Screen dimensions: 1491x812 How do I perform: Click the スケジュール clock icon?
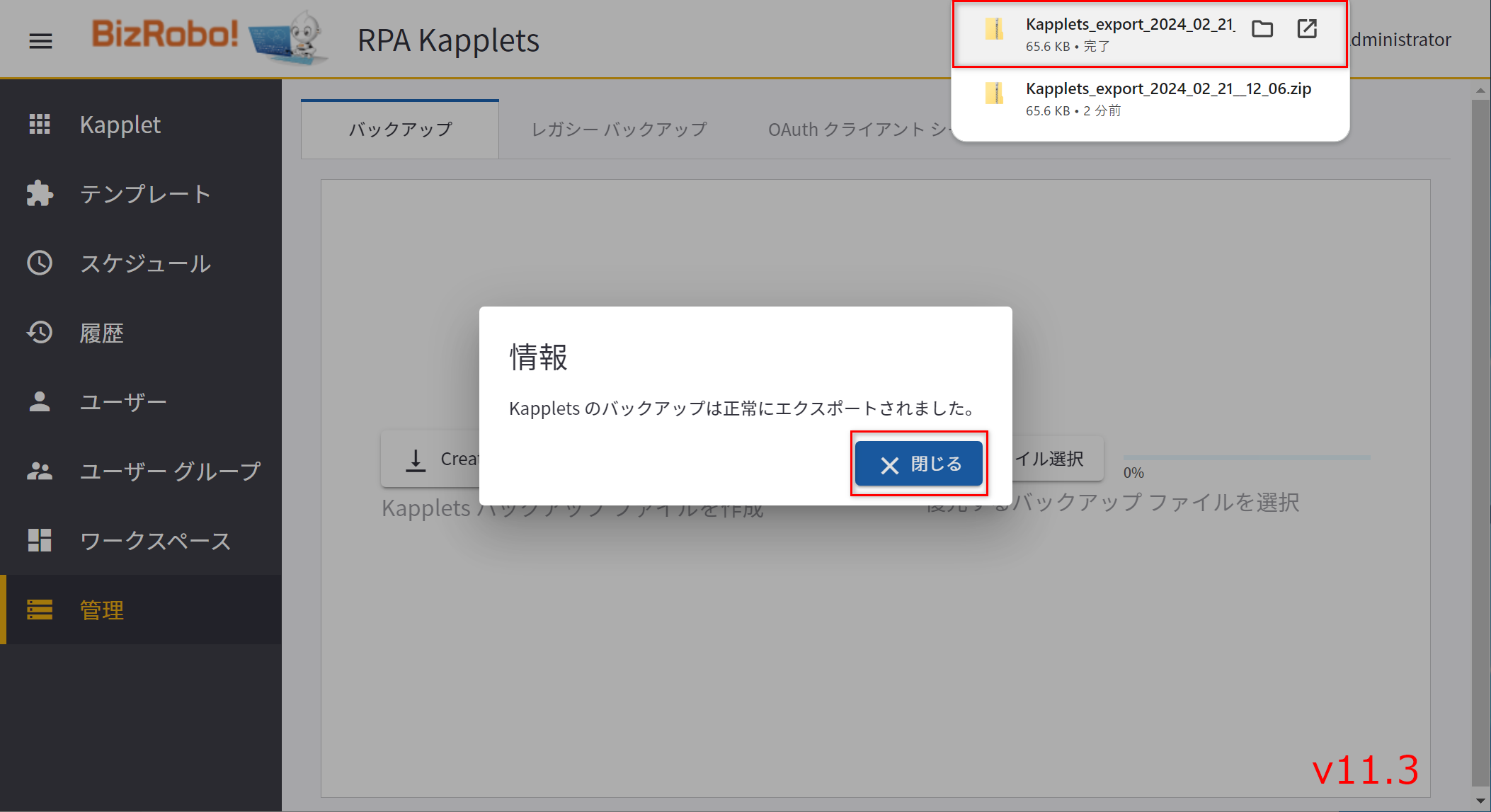coord(40,263)
